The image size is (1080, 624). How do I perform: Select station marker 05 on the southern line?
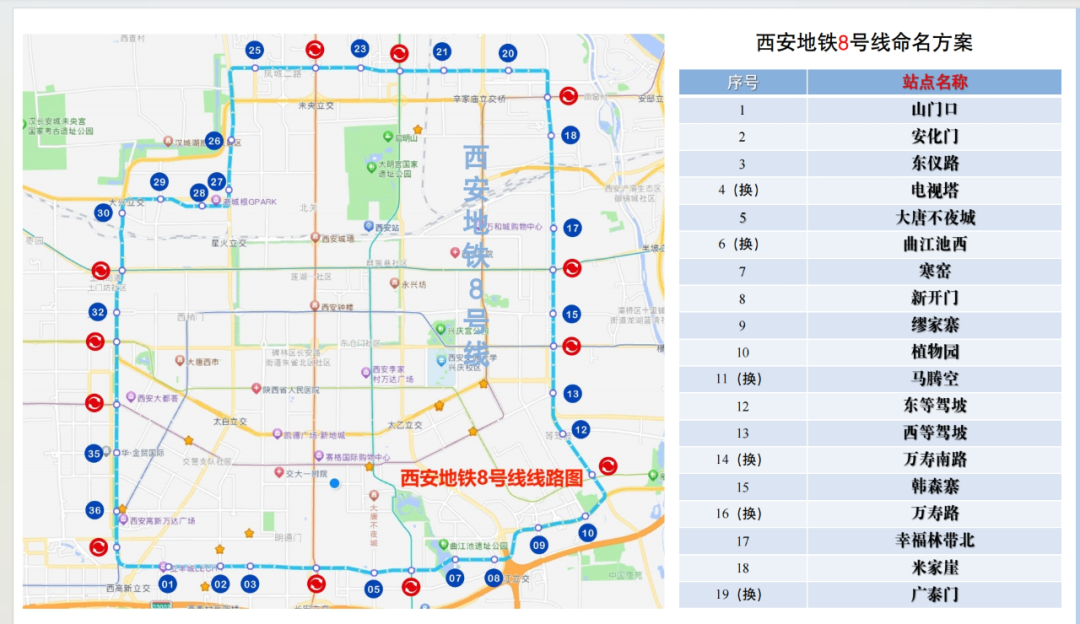tap(373, 589)
